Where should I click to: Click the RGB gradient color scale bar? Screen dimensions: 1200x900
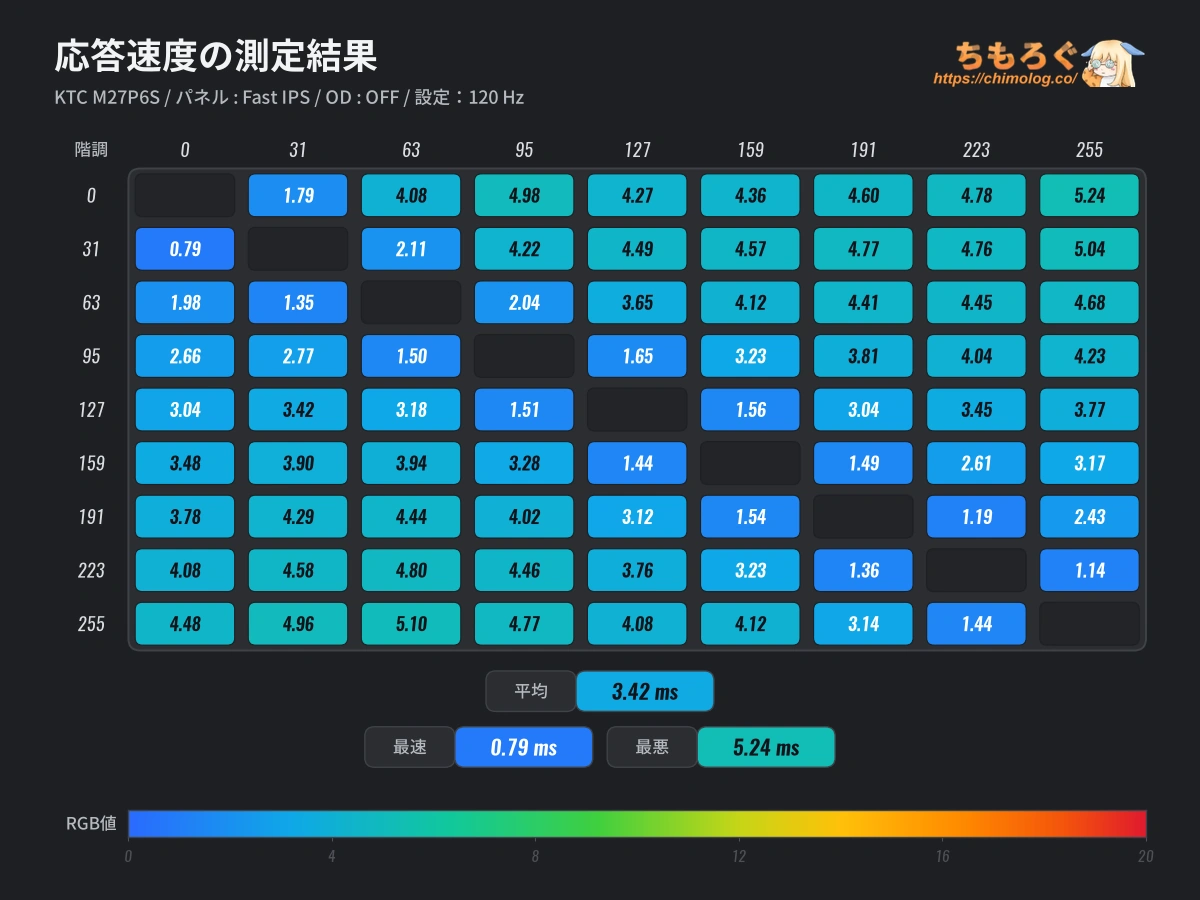click(637, 823)
